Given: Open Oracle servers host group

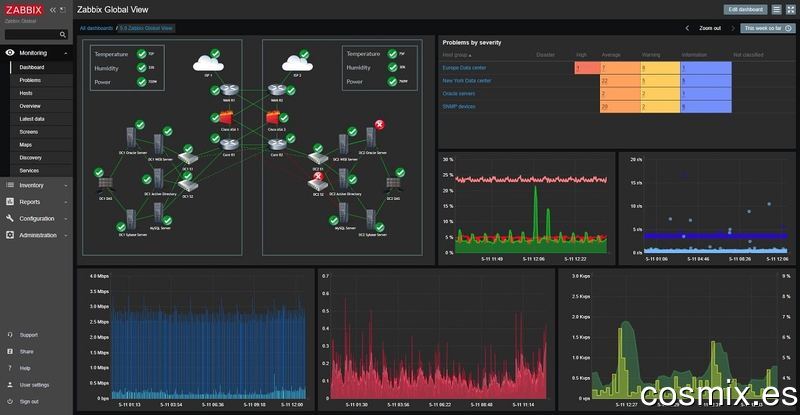Looking at the screenshot, I should tap(459, 93).
